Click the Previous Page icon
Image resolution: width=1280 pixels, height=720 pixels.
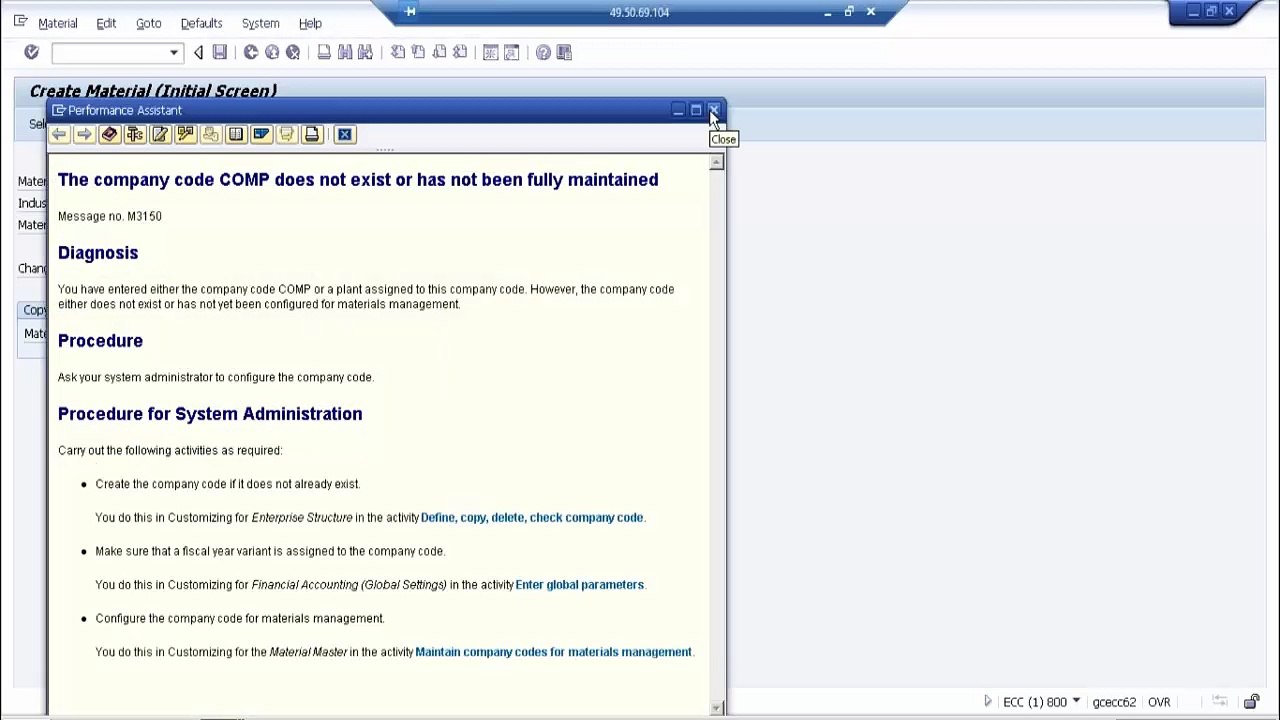point(418,52)
